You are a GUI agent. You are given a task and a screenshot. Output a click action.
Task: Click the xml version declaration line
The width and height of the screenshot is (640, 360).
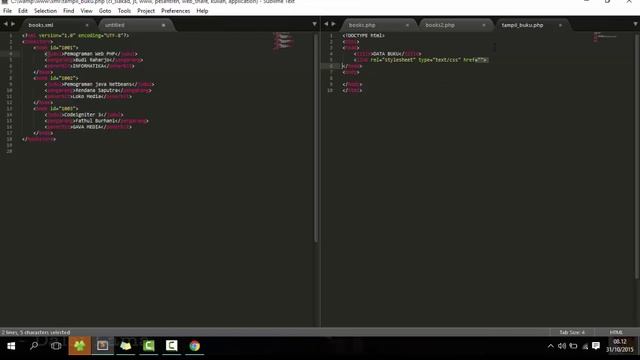click(x=76, y=36)
